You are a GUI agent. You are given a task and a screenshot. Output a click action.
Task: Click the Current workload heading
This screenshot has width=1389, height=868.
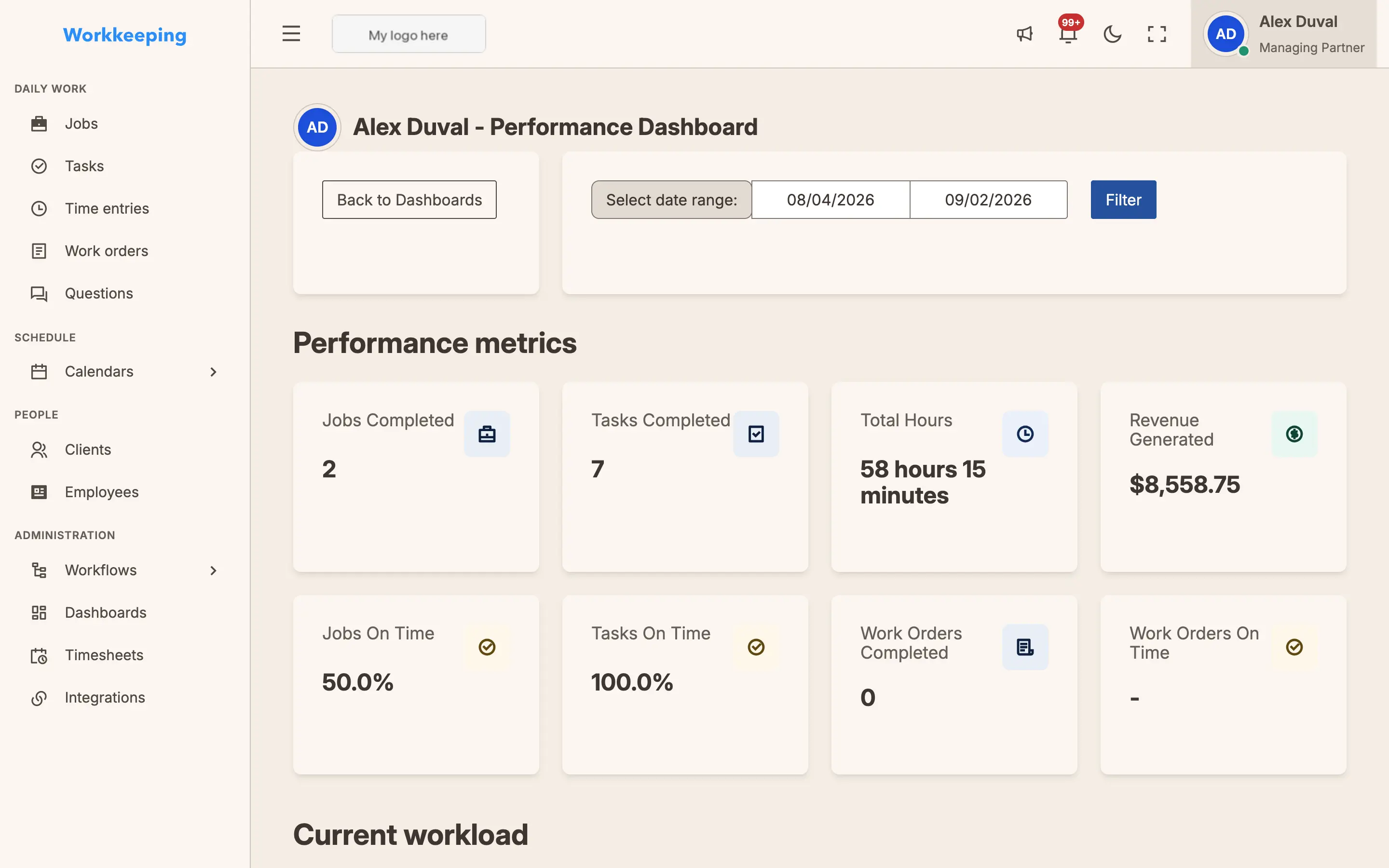coord(410,835)
